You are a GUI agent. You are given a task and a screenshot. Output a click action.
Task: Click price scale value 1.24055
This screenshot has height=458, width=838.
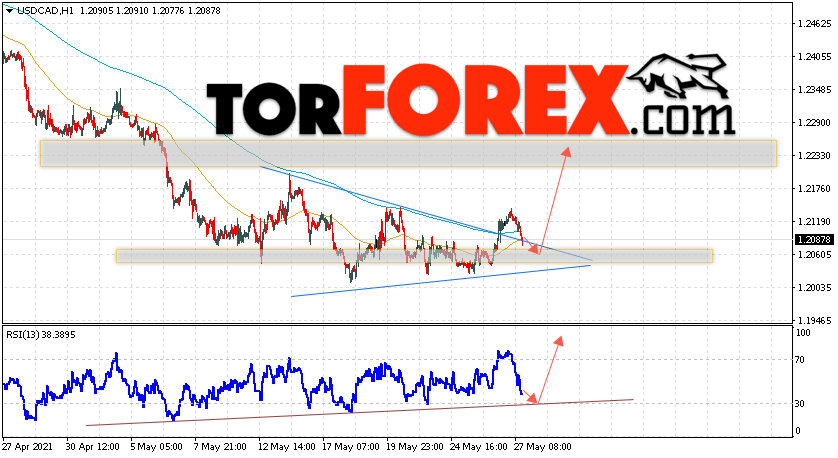pyautogui.click(x=814, y=57)
